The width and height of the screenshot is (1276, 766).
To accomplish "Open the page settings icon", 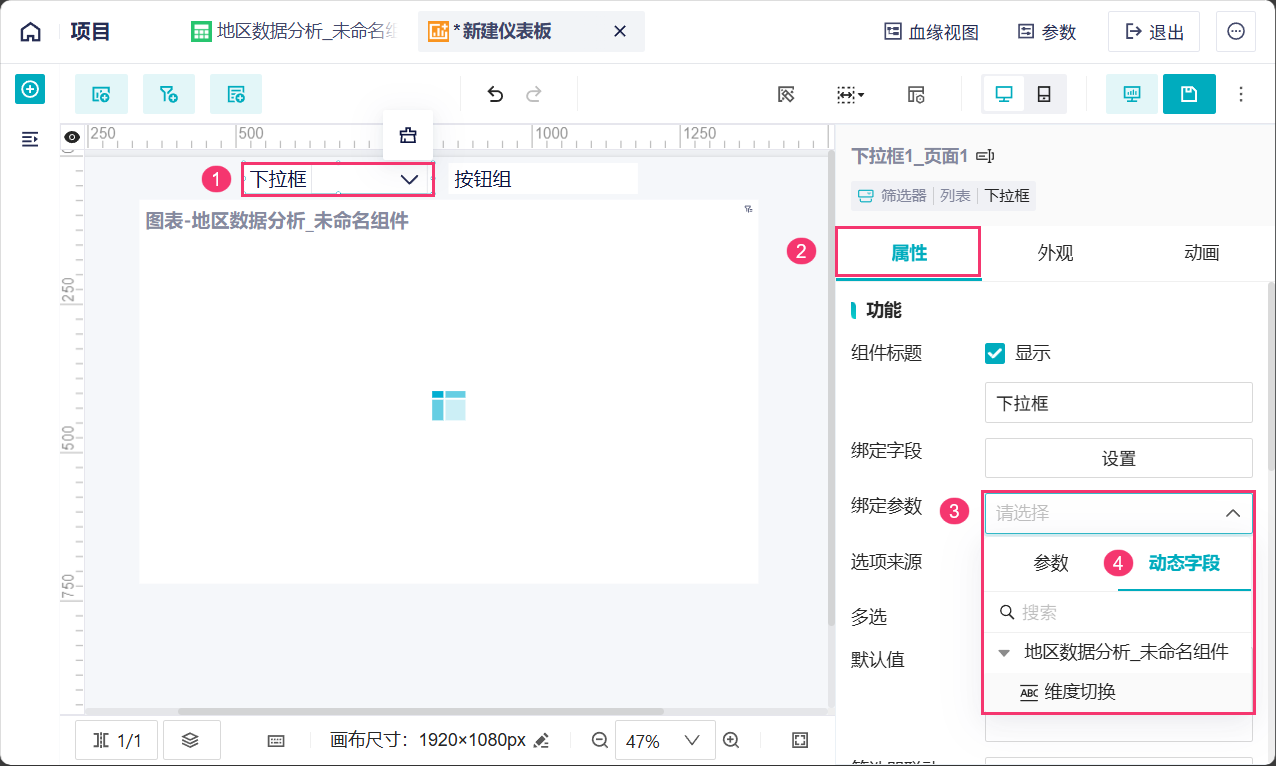I will [x=916, y=94].
